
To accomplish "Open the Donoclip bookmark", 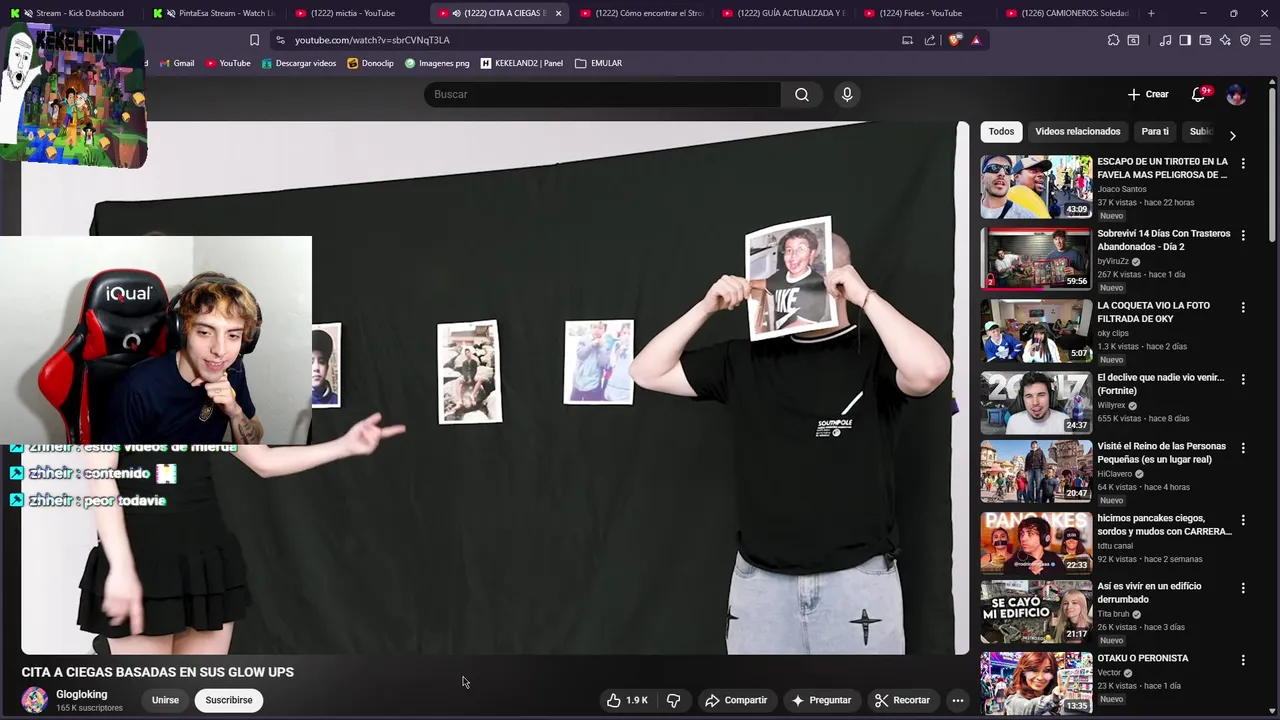I will (371, 63).
